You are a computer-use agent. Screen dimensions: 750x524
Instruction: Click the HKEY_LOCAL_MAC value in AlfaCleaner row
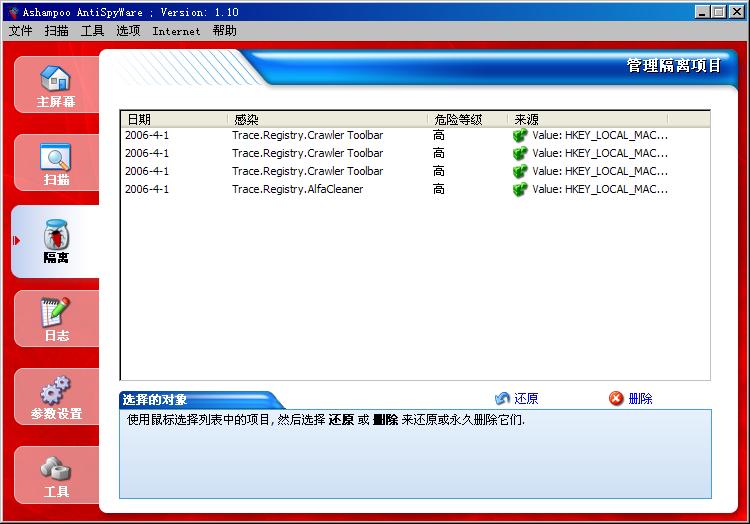coord(600,189)
